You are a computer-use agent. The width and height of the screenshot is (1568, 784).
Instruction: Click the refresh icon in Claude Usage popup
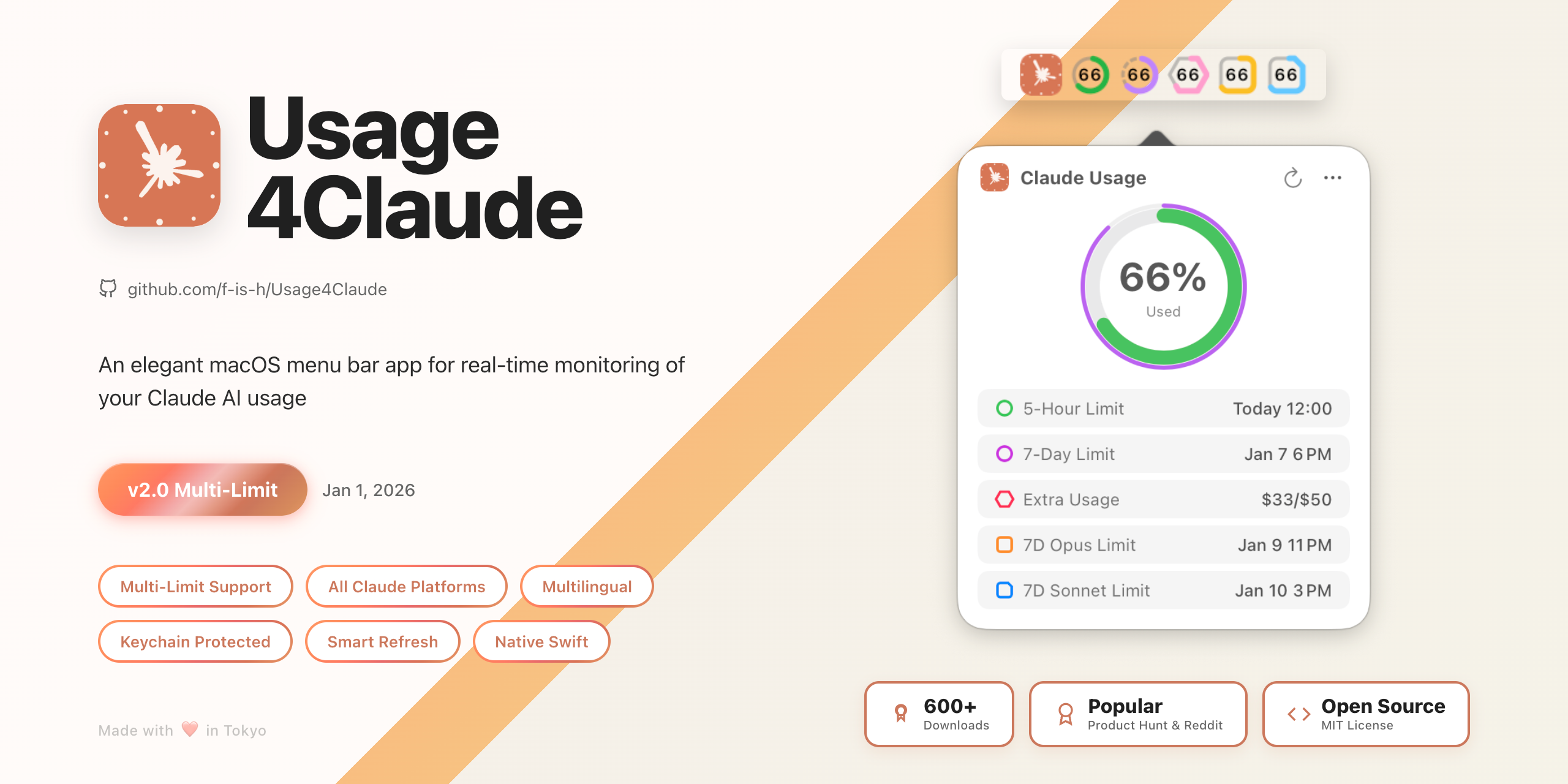coord(1292,178)
